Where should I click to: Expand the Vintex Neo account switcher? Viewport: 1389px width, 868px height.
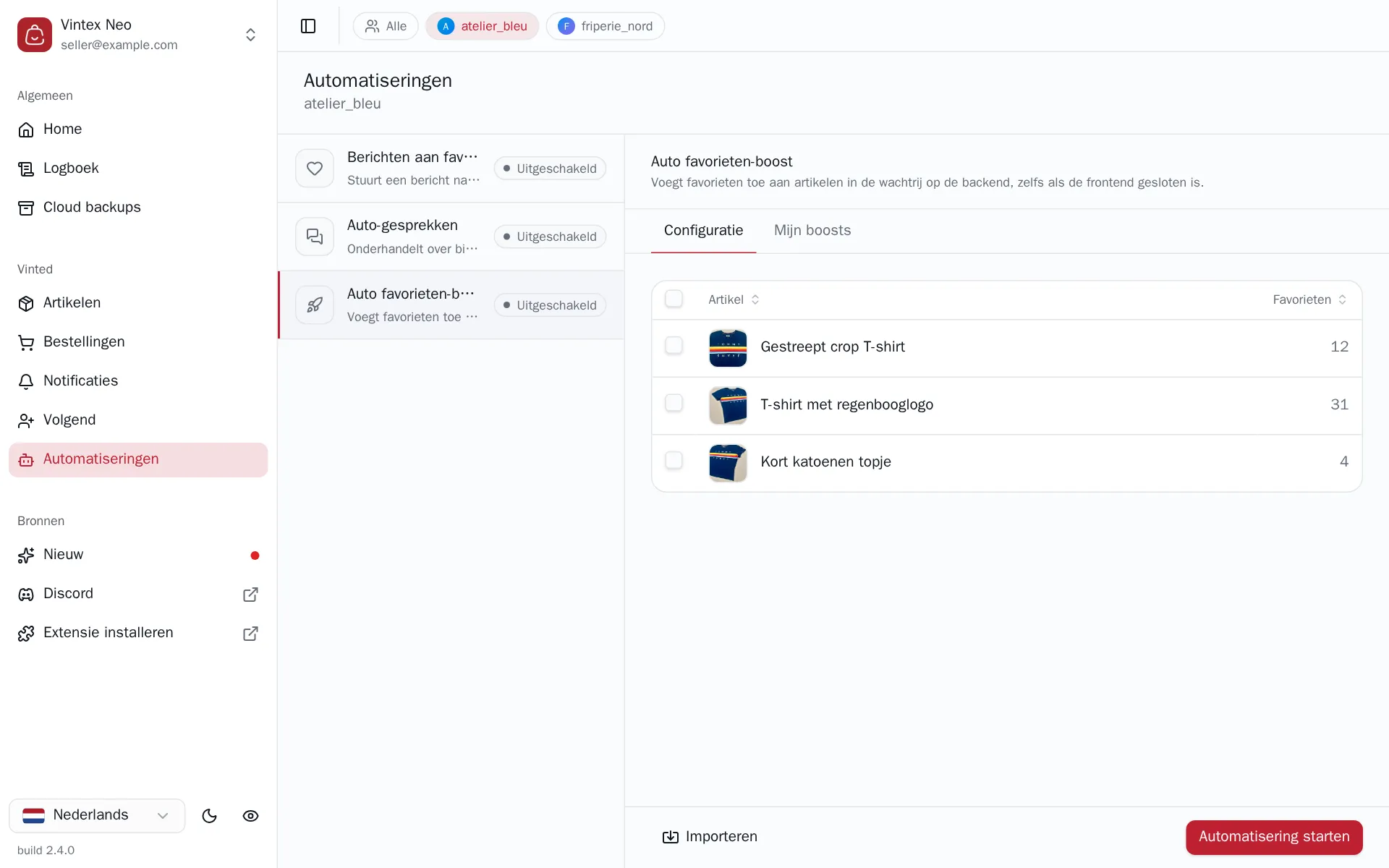[x=250, y=35]
